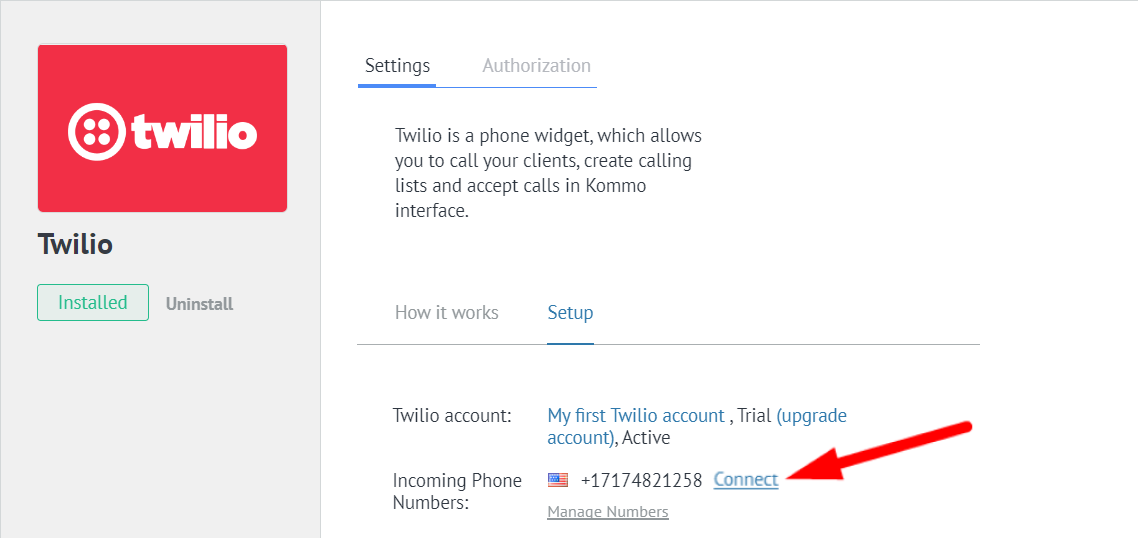Select the Setup tab
1138x538 pixels.
pyautogui.click(x=570, y=313)
